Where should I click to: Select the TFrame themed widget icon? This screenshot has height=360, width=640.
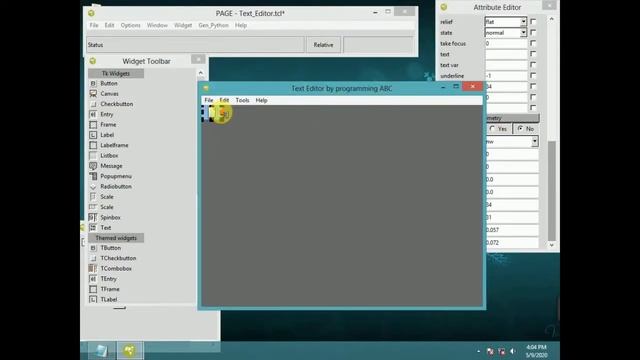pyautogui.click(x=93, y=289)
